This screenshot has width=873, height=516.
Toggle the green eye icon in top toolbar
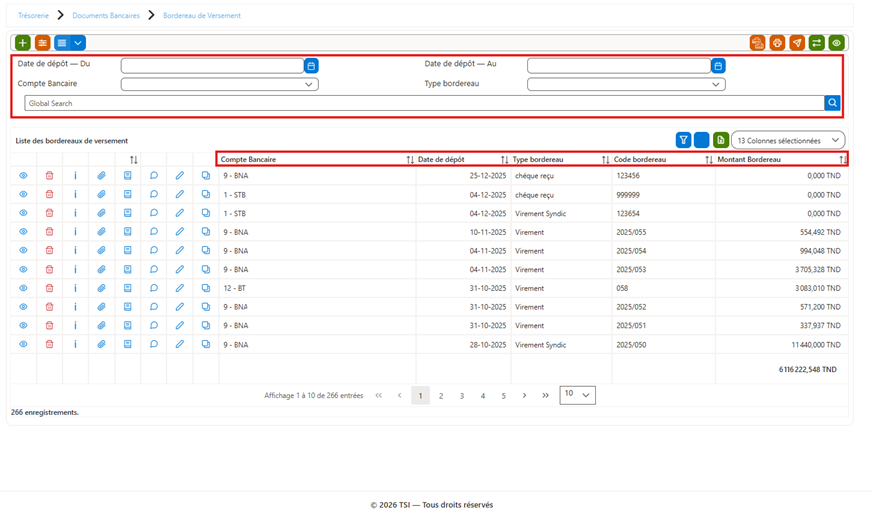click(836, 43)
